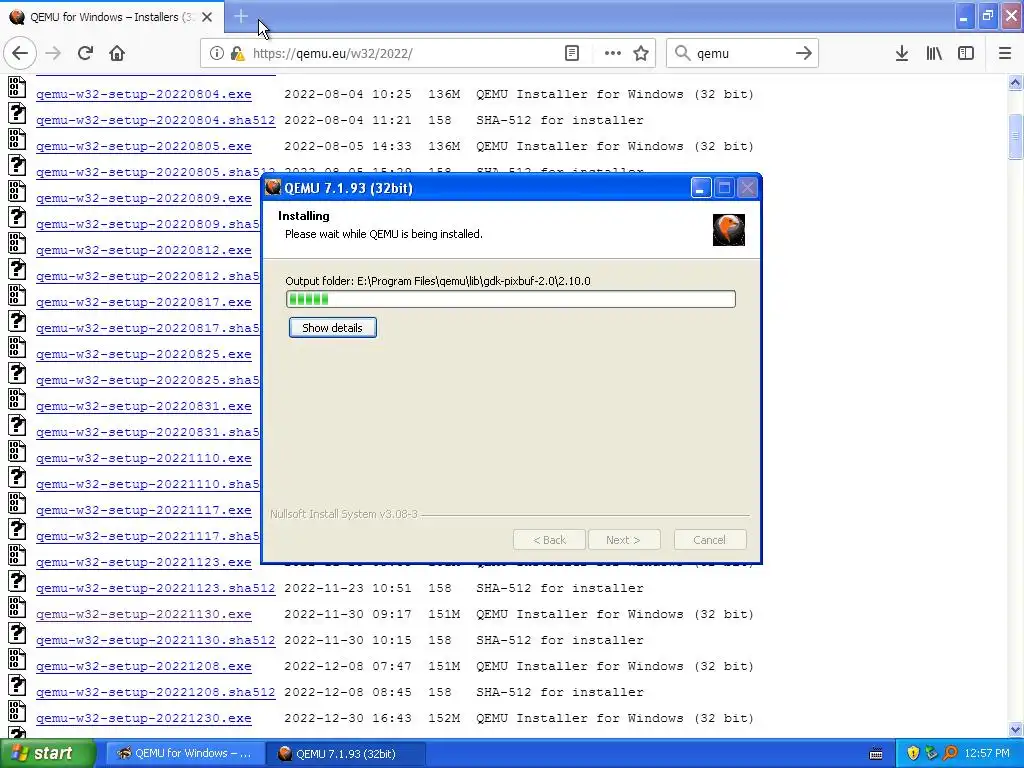Viewport: 1024px width, 768px height.
Task: Click the connection security padlock icon
Action: [238, 54]
